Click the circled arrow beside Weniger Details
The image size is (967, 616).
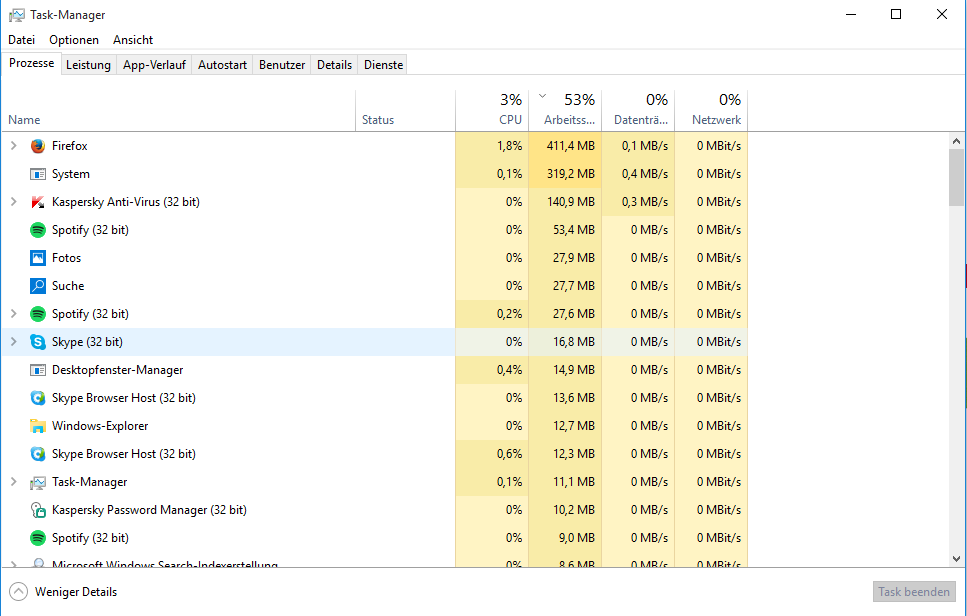(19, 592)
